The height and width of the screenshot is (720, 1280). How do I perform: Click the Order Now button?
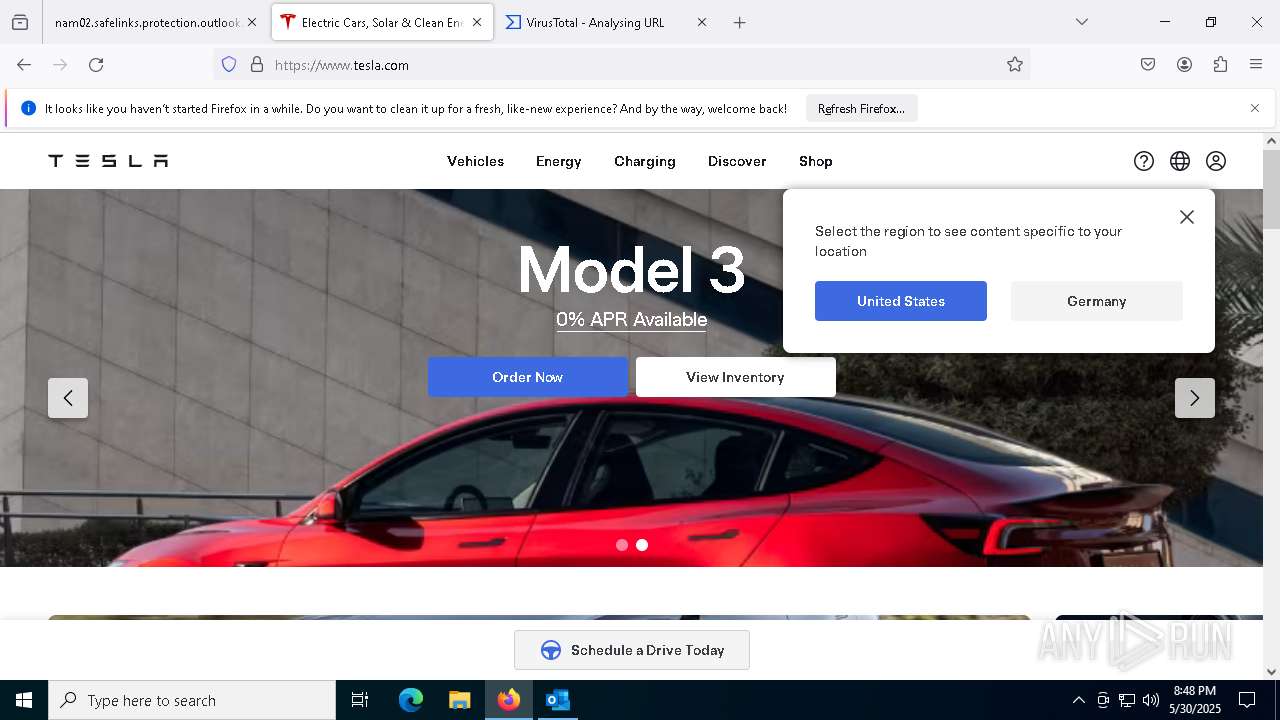click(528, 377)
